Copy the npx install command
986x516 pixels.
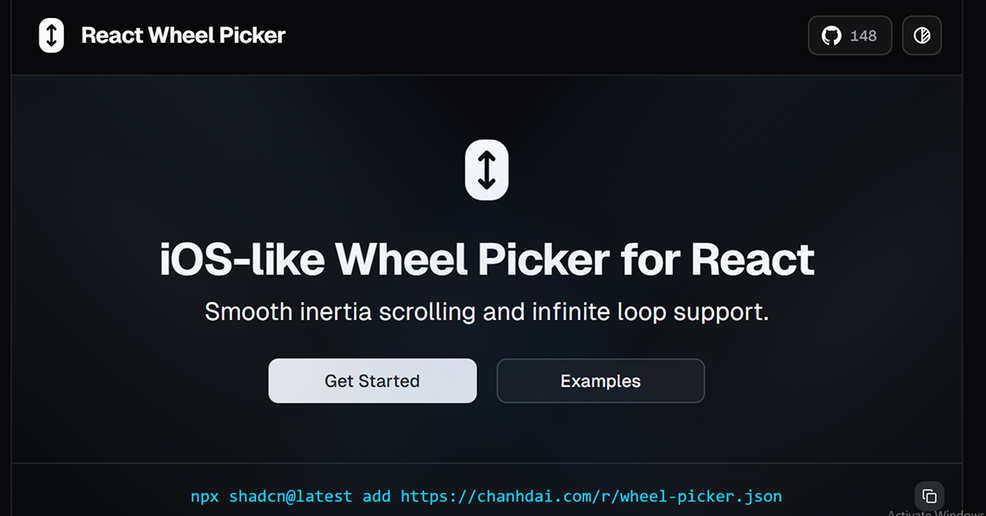click(929, 496)
